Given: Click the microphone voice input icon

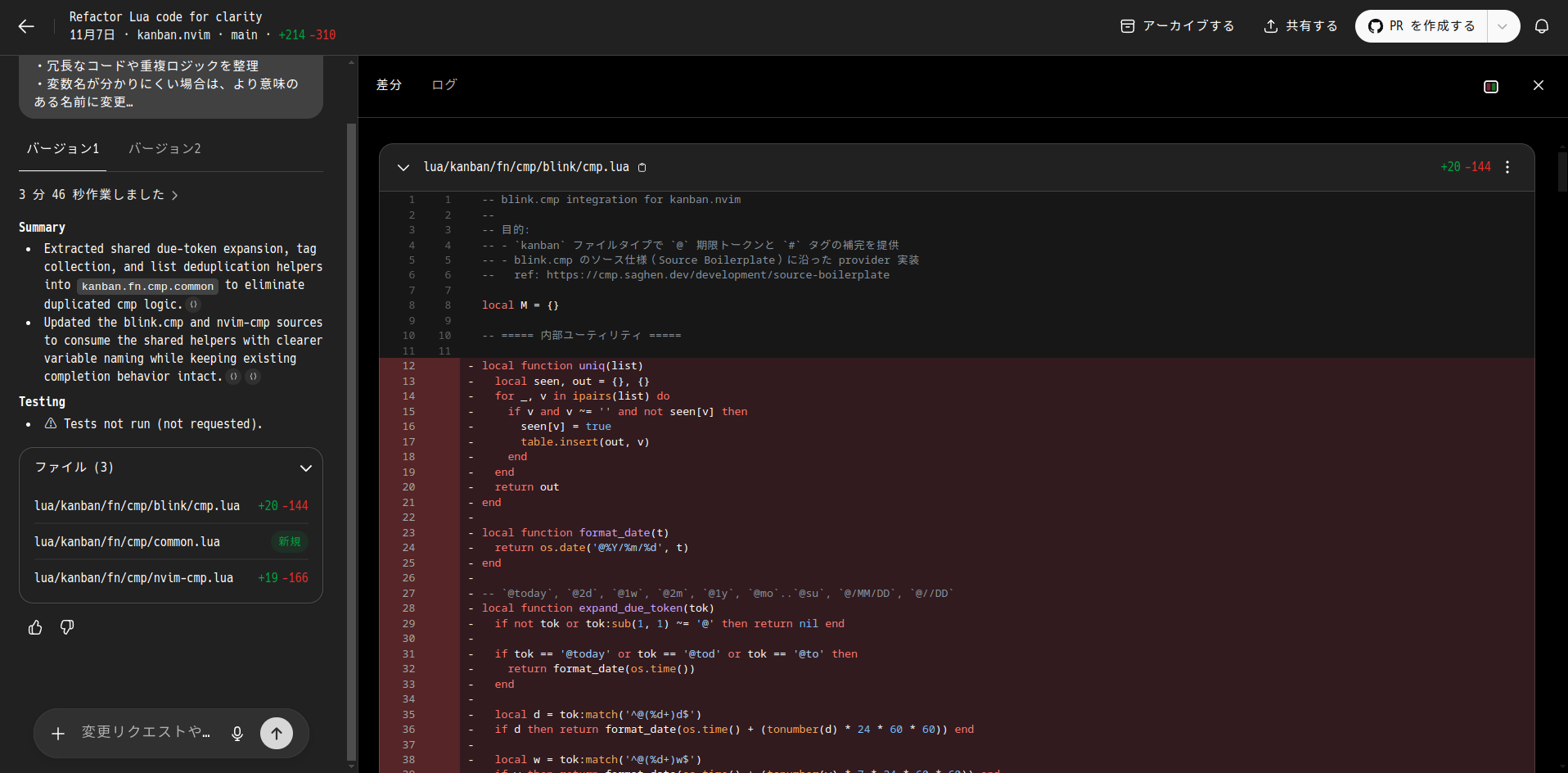Looking at the screenshot, I should (x=237, y=733).
